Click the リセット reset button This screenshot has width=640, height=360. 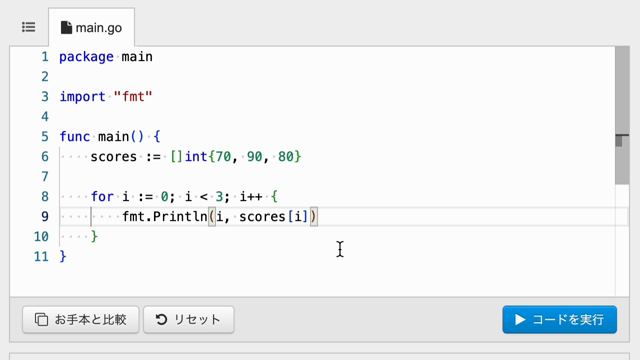tap(189, 320)
